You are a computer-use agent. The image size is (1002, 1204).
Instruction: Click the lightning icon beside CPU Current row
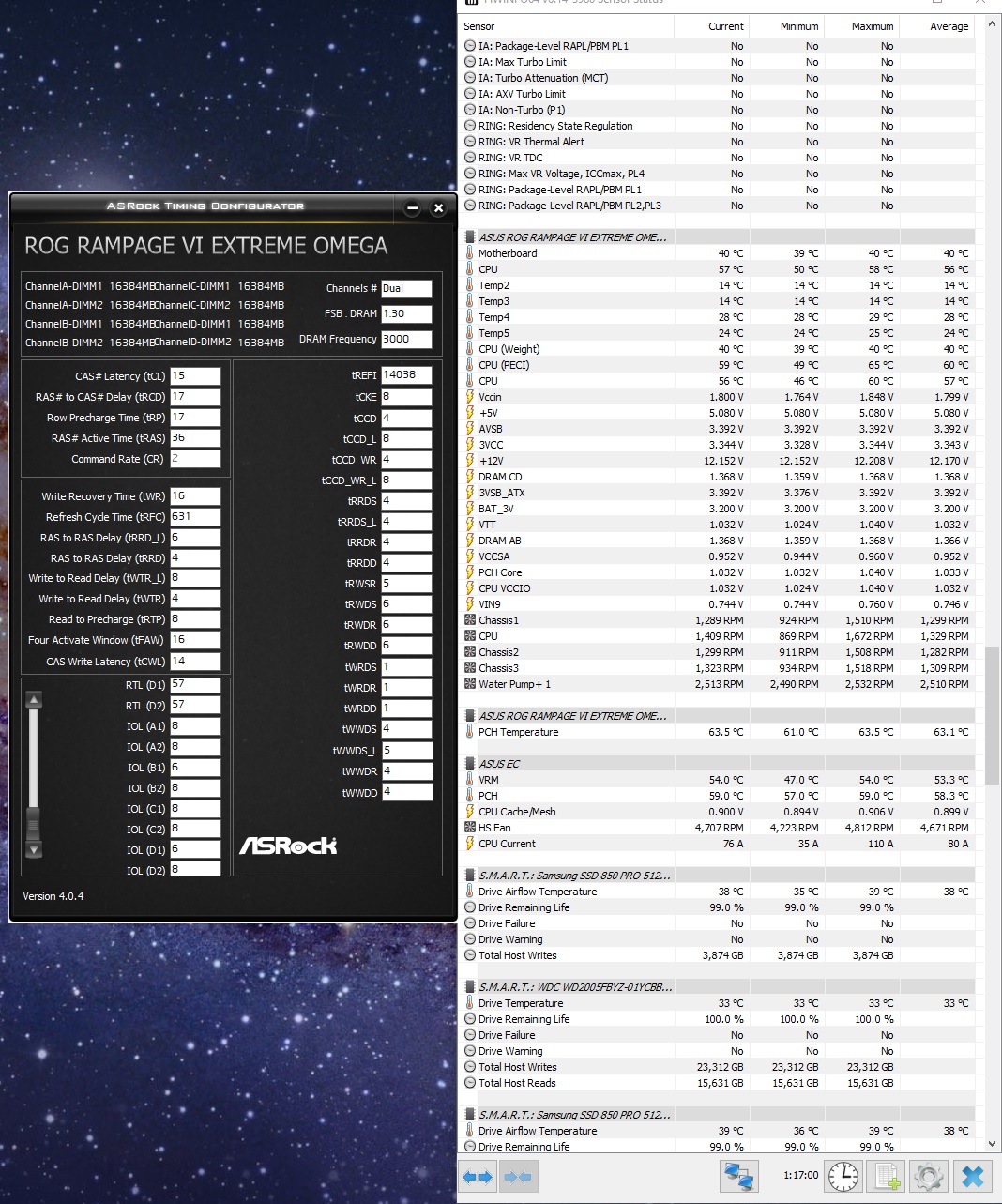(x=470, y=844)
